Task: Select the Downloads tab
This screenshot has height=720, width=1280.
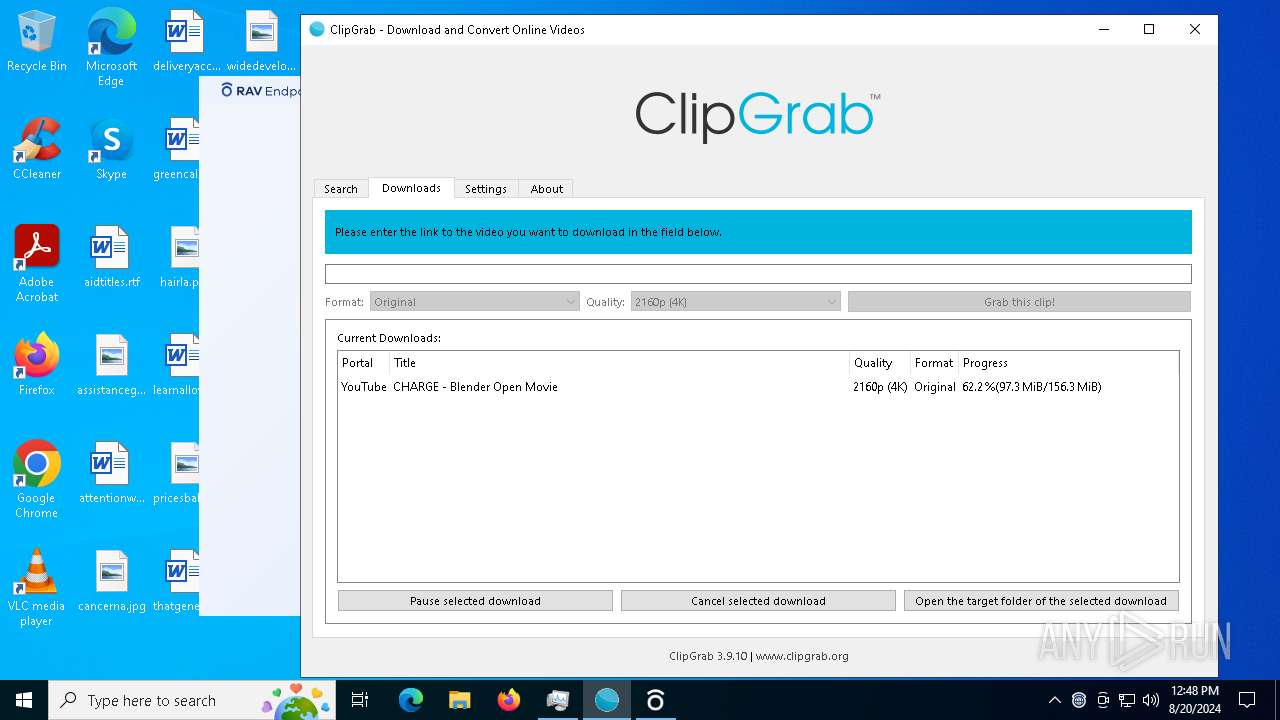Action: [x=411, y=188]
